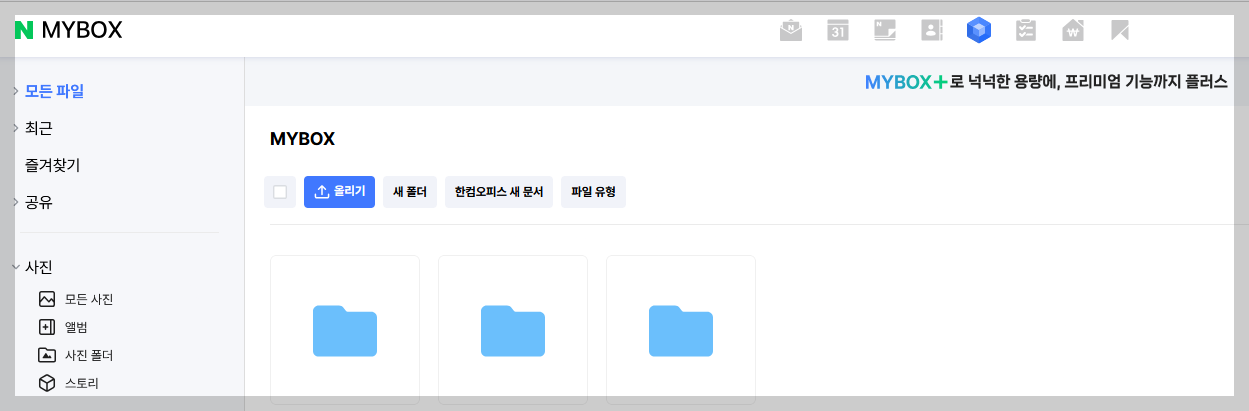Open 즐겨찾기 favorites in sidebar

point(52,165)
